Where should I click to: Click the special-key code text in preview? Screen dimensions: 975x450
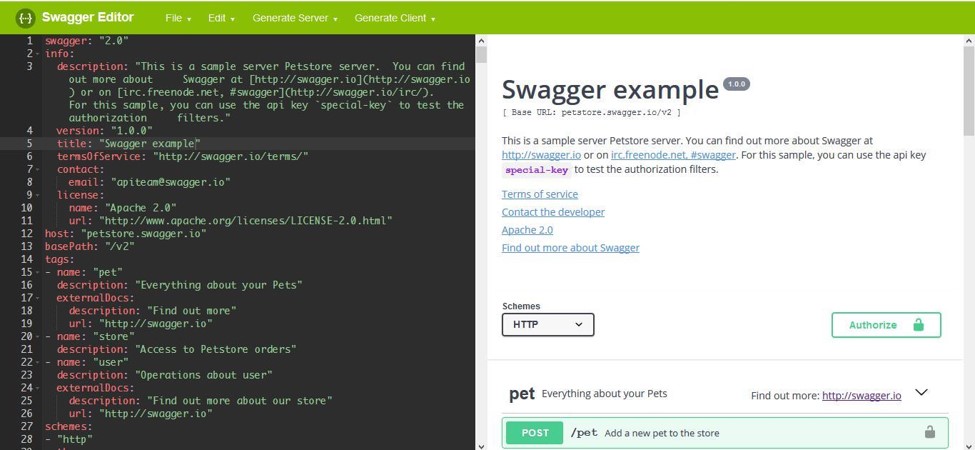tap(538, 170)
